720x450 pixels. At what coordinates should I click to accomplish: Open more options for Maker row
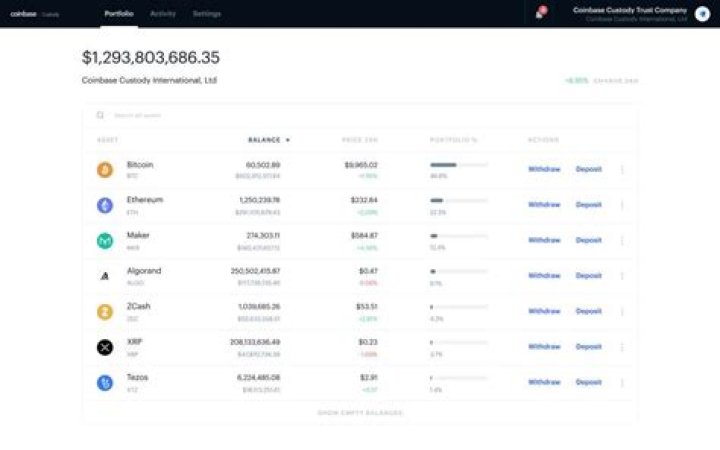tap(622, 240)
